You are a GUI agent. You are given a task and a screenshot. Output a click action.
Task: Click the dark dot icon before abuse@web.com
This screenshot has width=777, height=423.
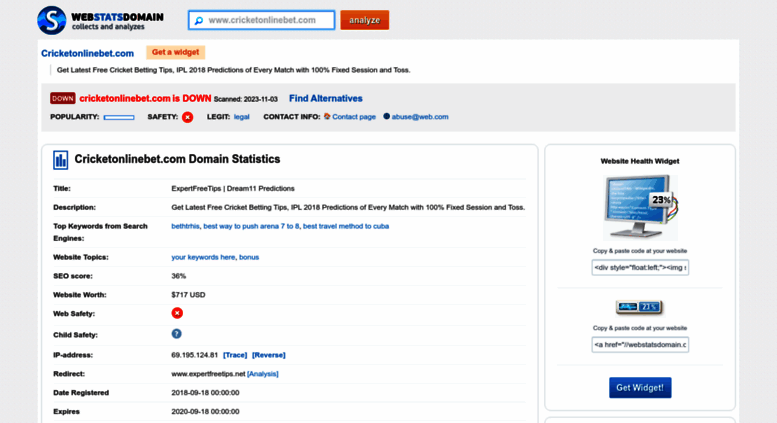pyautogui.click(x=387, y=116)
